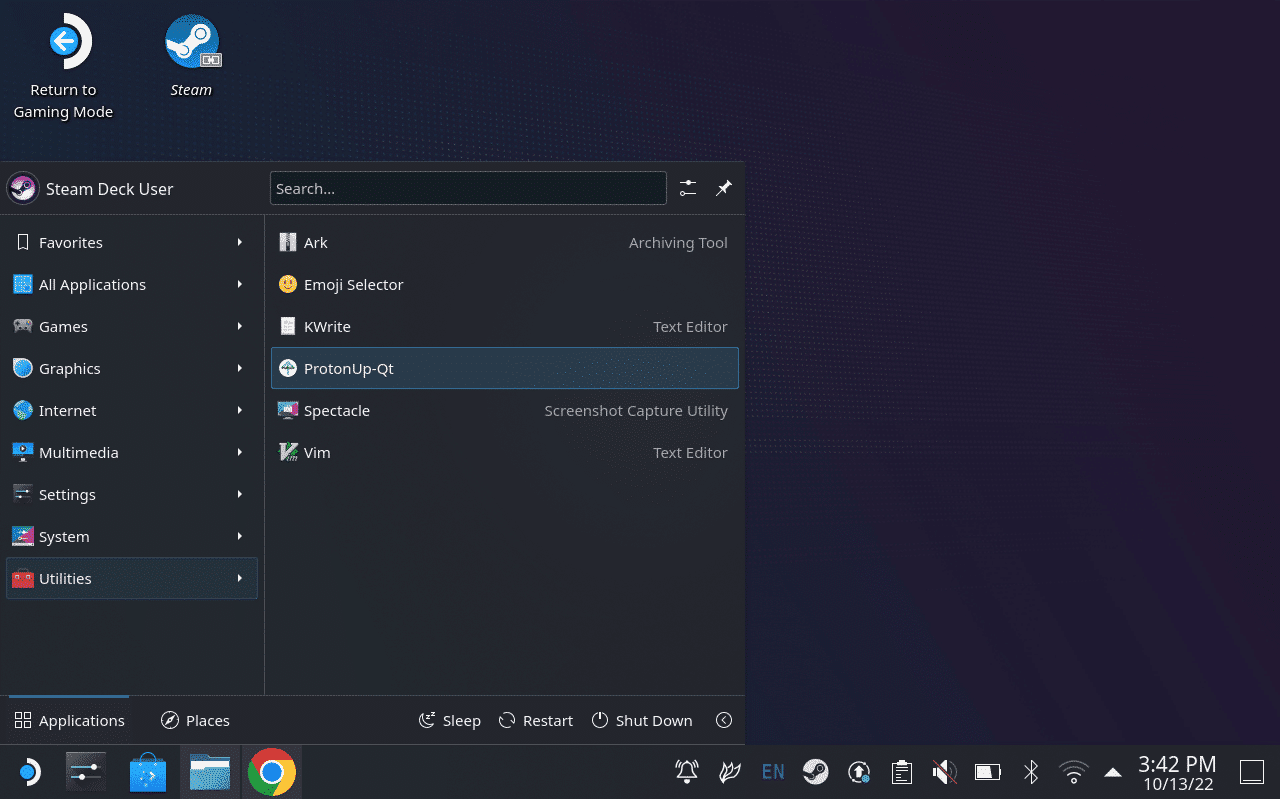Open the Bluetooth tray icon
The height and width of the screenshot is (799, 1280).
click(1031, 772)
